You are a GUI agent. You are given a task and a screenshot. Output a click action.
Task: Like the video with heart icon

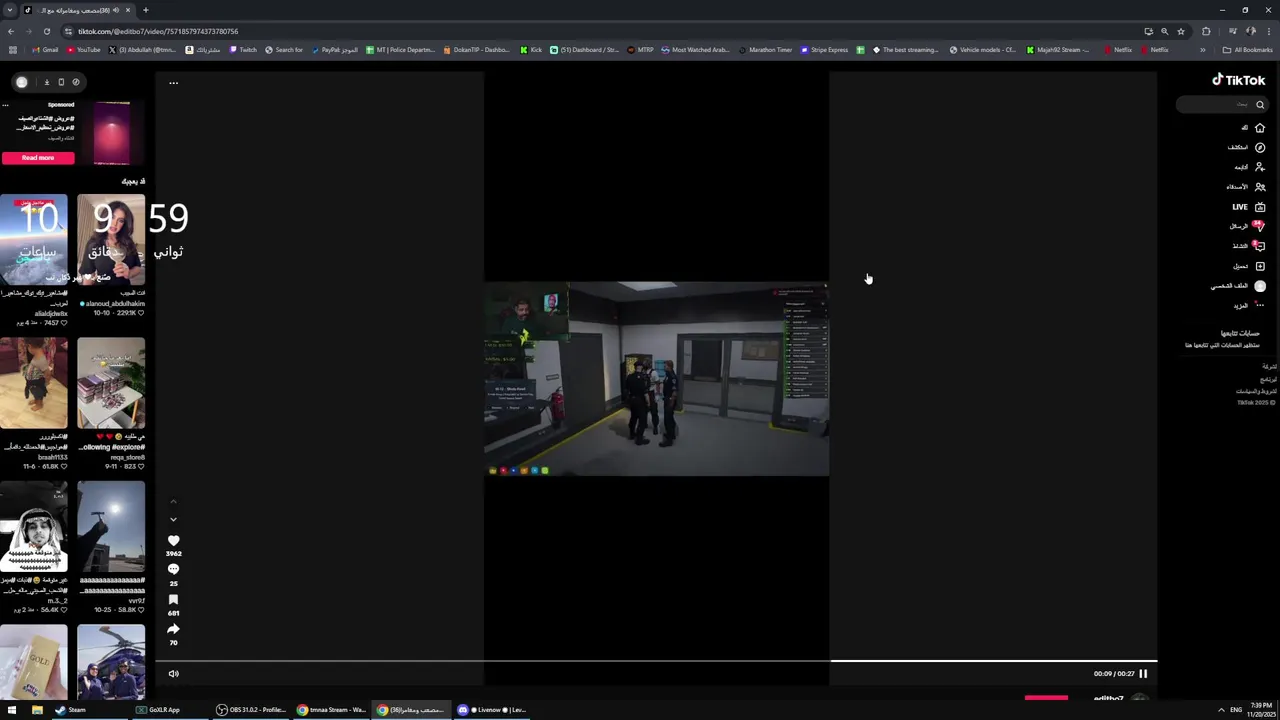click(173, 541)
